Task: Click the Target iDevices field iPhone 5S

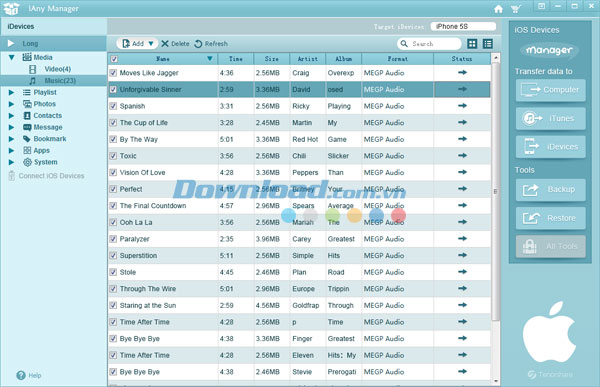Action: point(463,26)
